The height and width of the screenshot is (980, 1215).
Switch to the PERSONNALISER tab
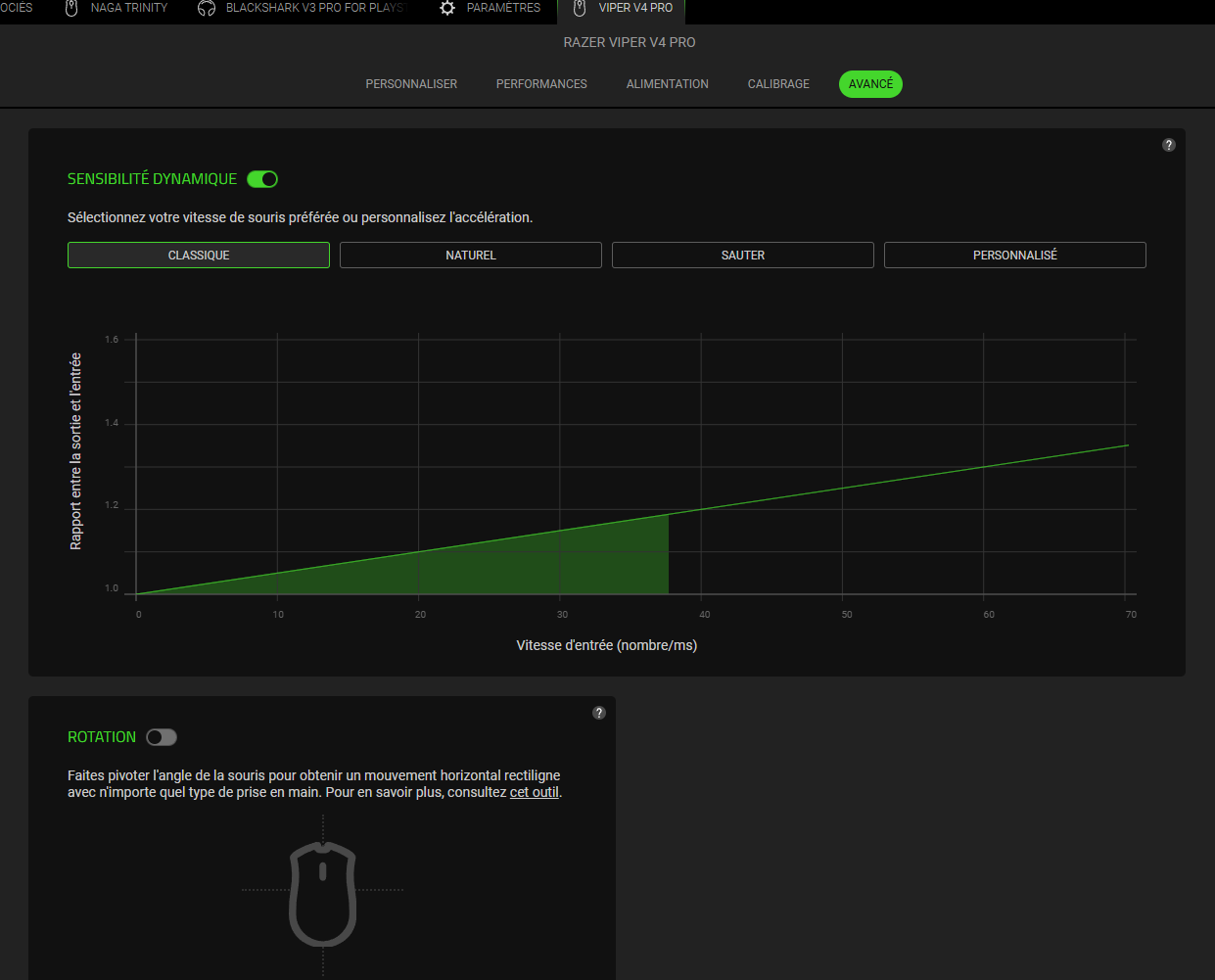(411, 84)
